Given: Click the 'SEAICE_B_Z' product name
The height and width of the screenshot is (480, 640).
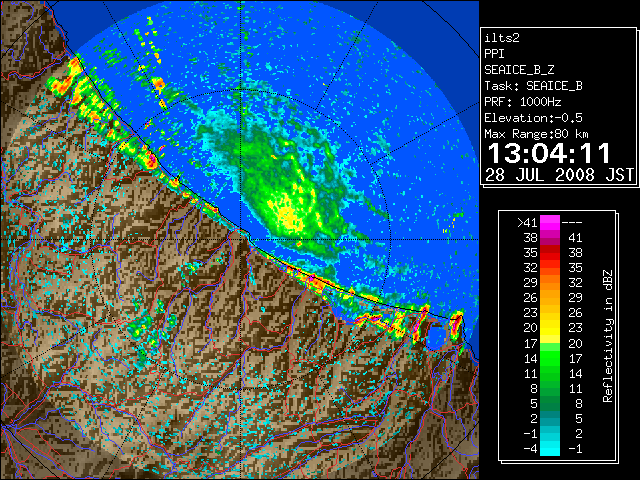Looking at the screenshot, I should tap(519, 70).
